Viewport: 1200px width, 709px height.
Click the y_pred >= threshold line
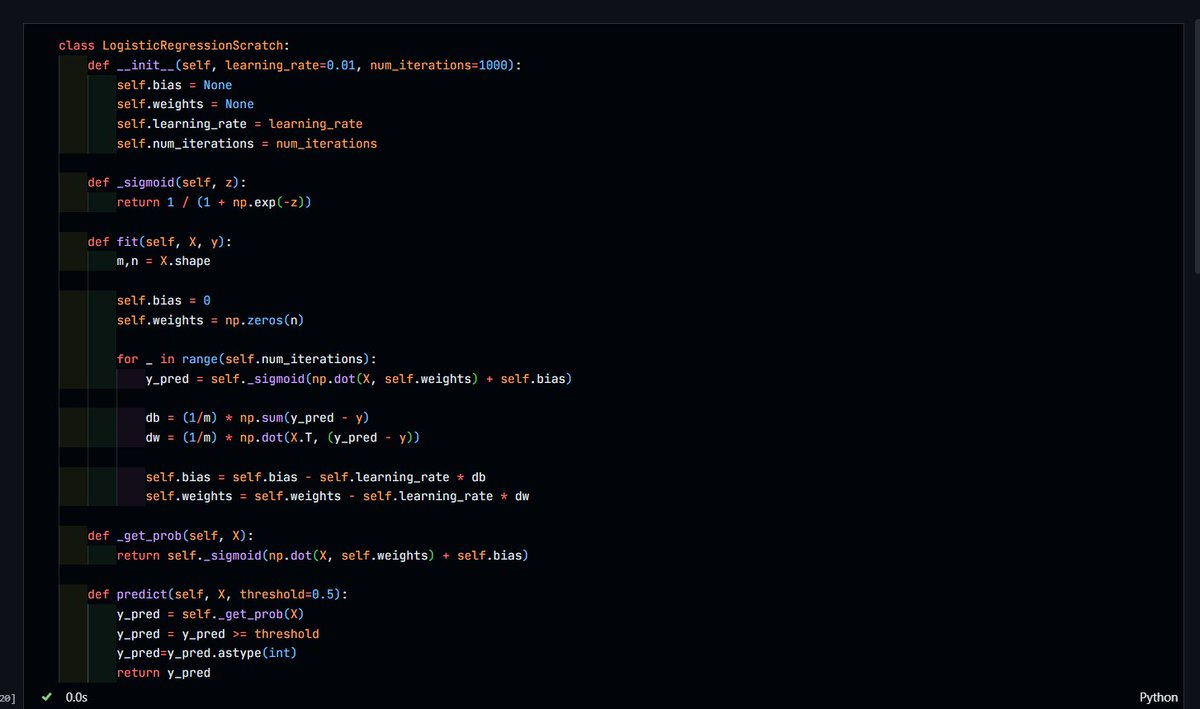coord(218,633)
